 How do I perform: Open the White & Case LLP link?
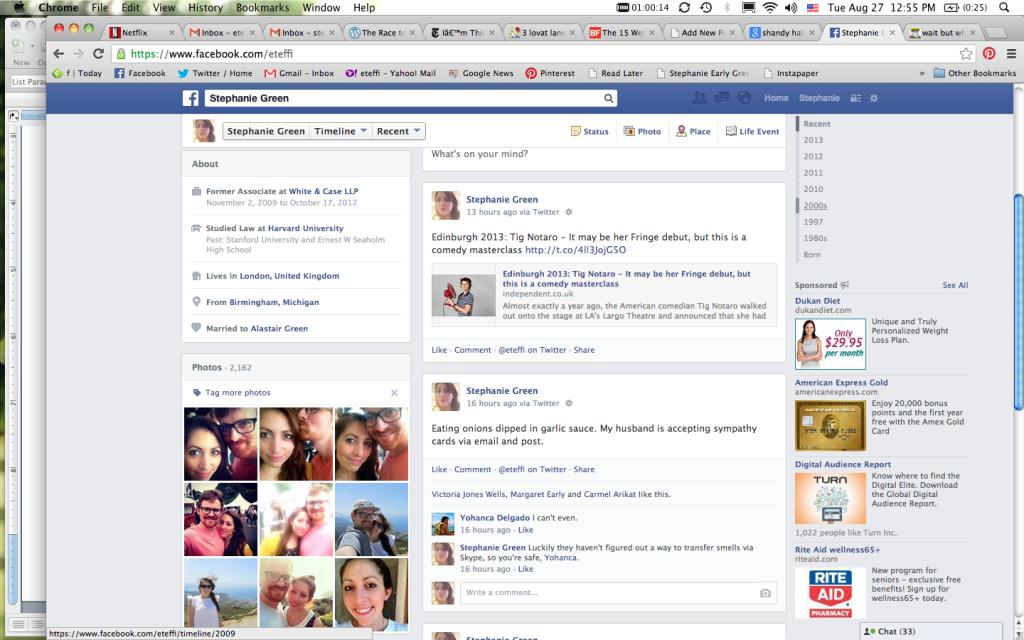point(323,191)
